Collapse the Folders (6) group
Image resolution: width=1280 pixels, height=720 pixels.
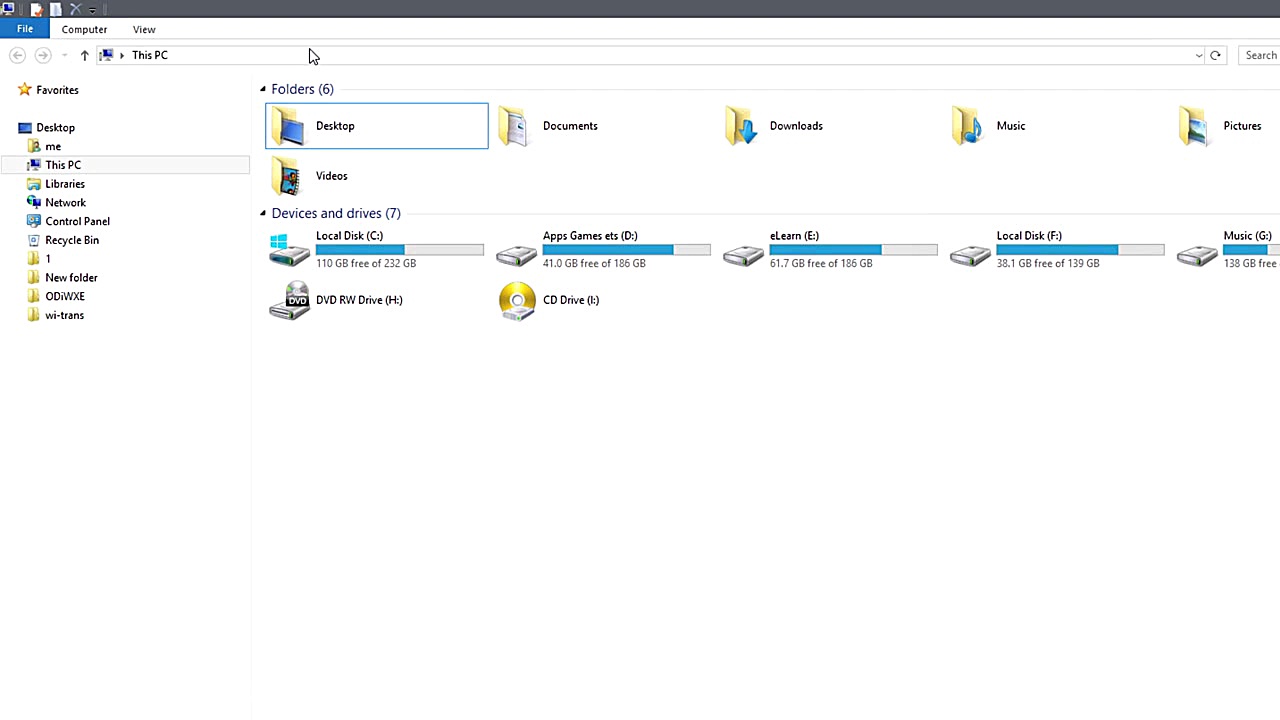[x=263, y=89]
